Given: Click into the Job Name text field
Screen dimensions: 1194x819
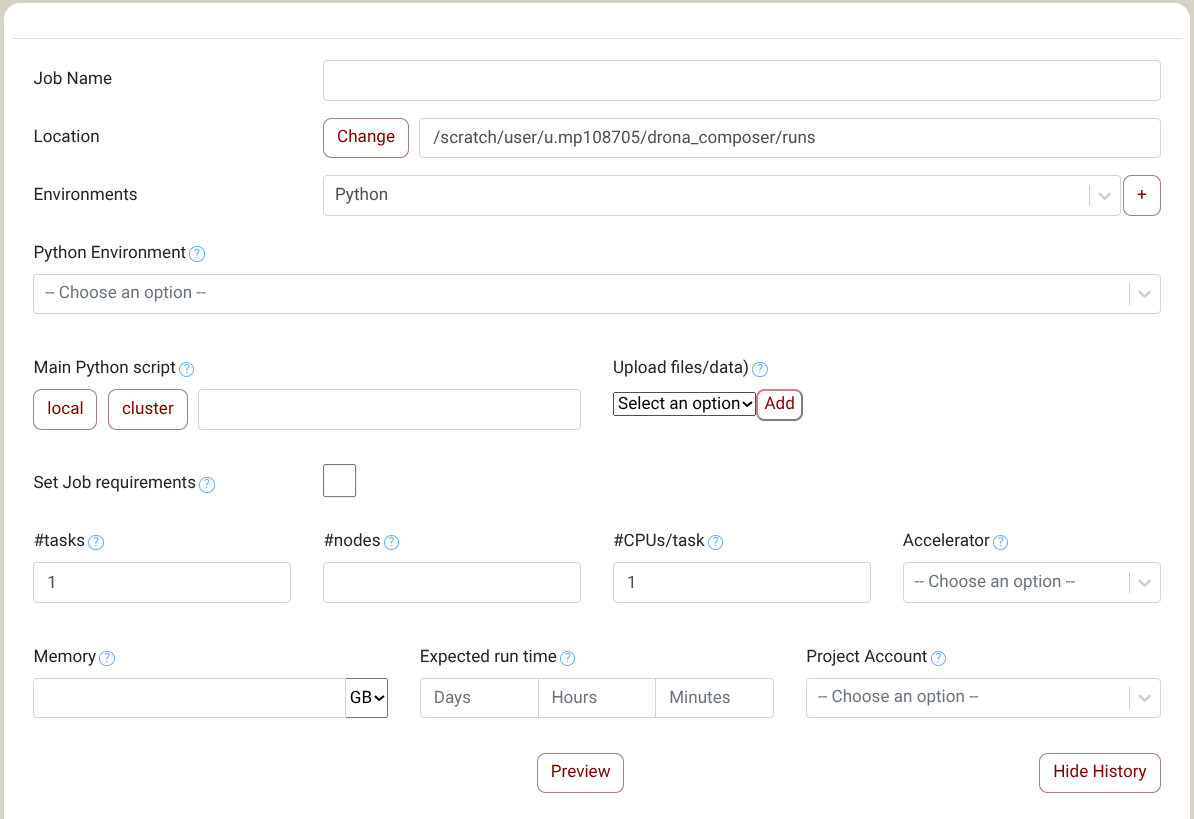Looking at the screenshot, I should click(741, 81).
